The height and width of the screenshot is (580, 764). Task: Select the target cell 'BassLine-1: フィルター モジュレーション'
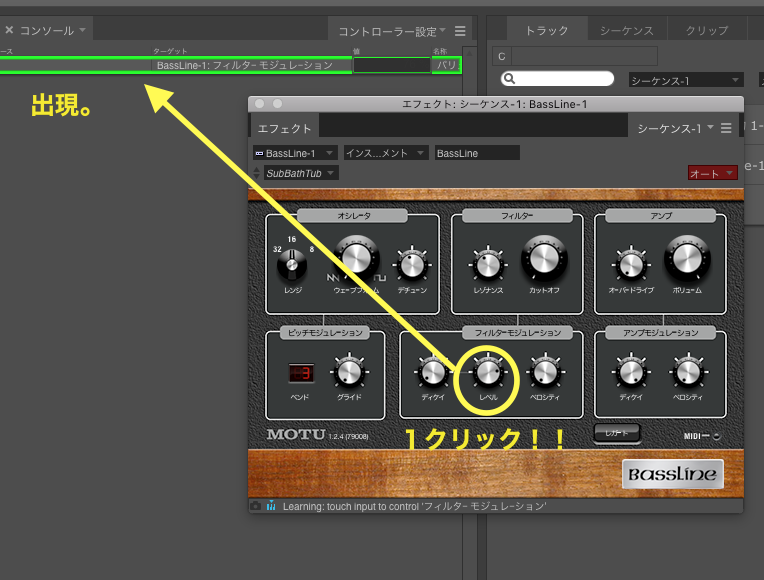point(252,65)
